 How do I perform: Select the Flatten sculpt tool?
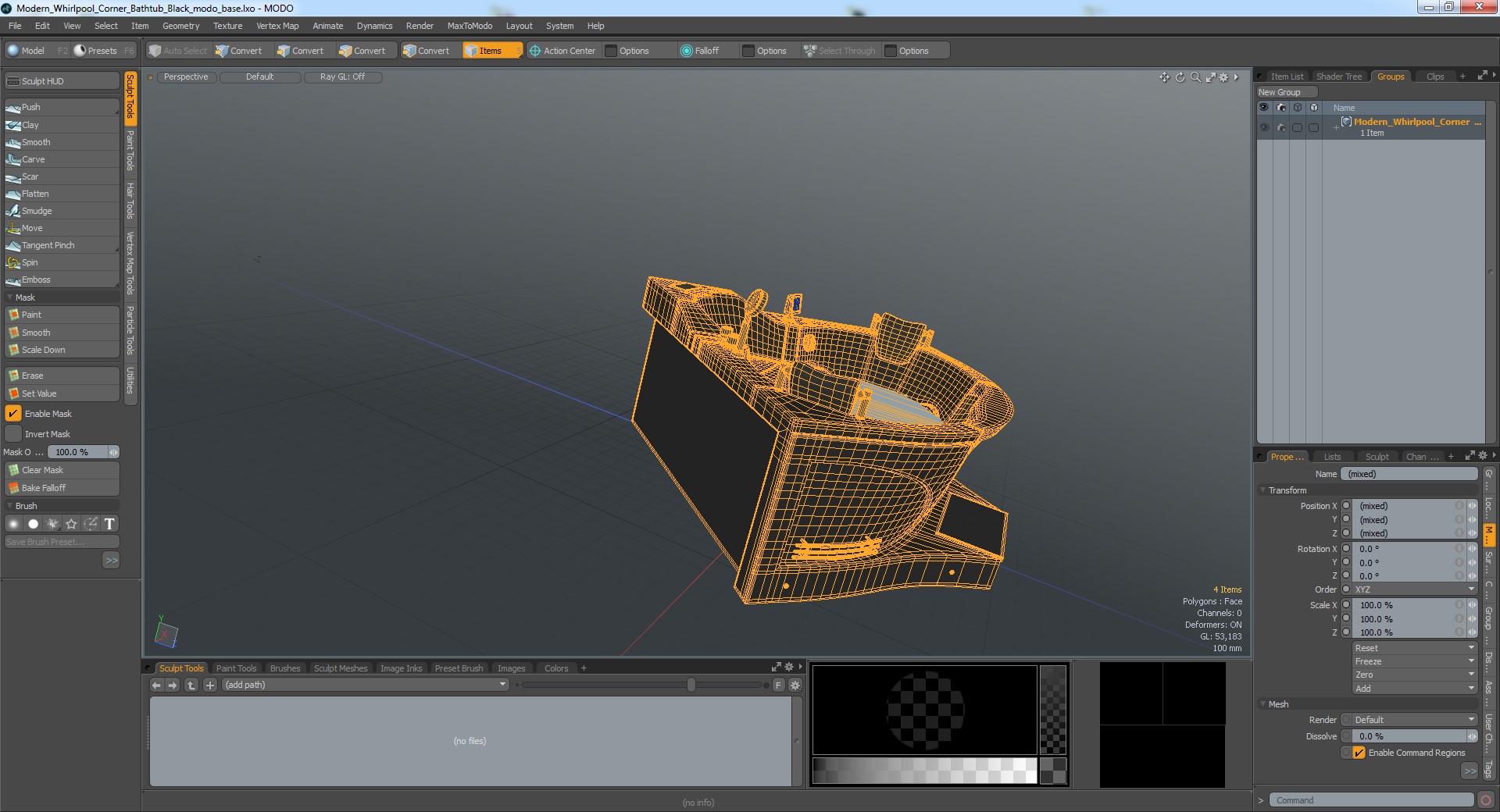point(62,194)
